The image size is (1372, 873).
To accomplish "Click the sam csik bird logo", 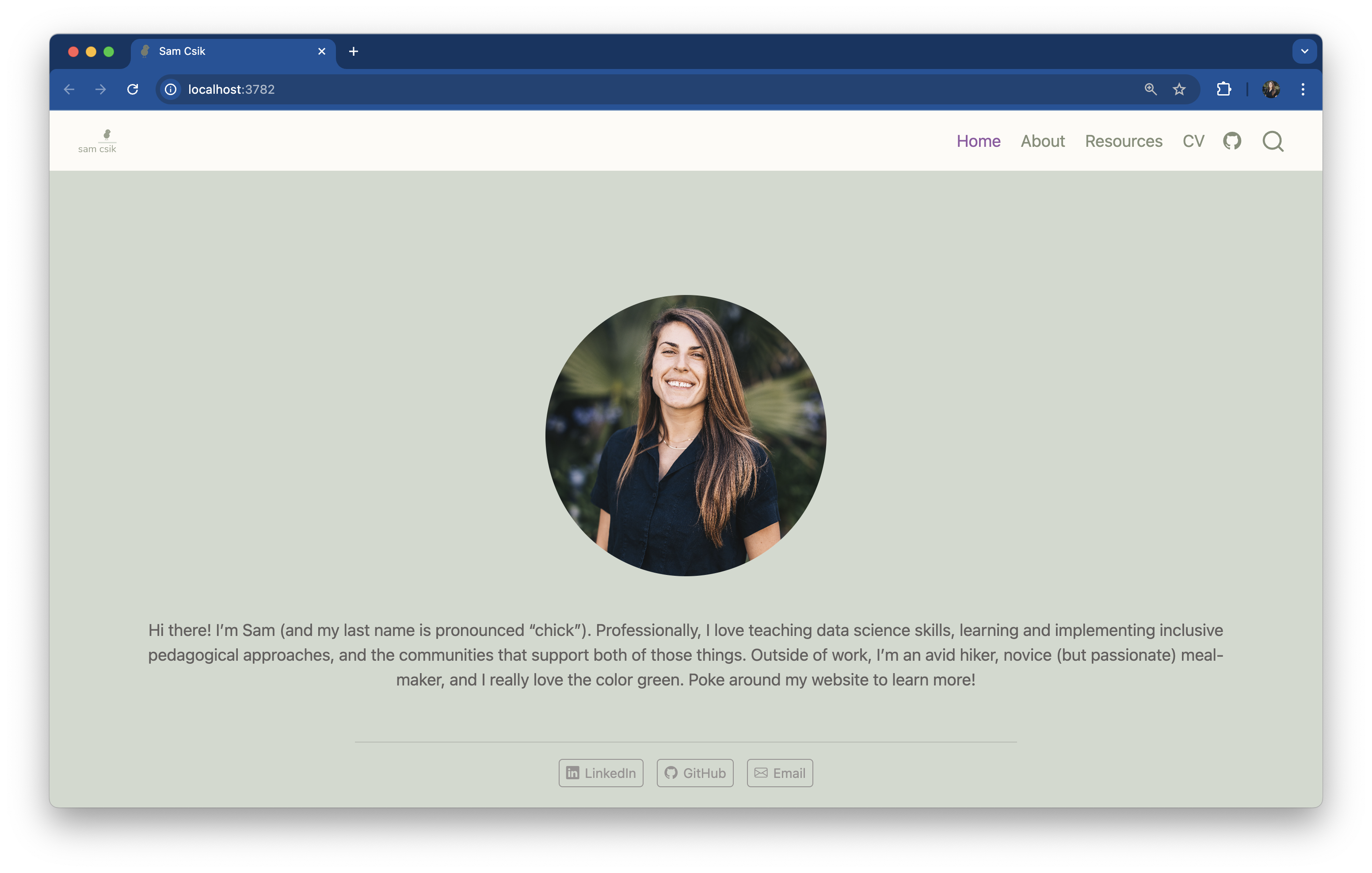I will tap(97, 141).
